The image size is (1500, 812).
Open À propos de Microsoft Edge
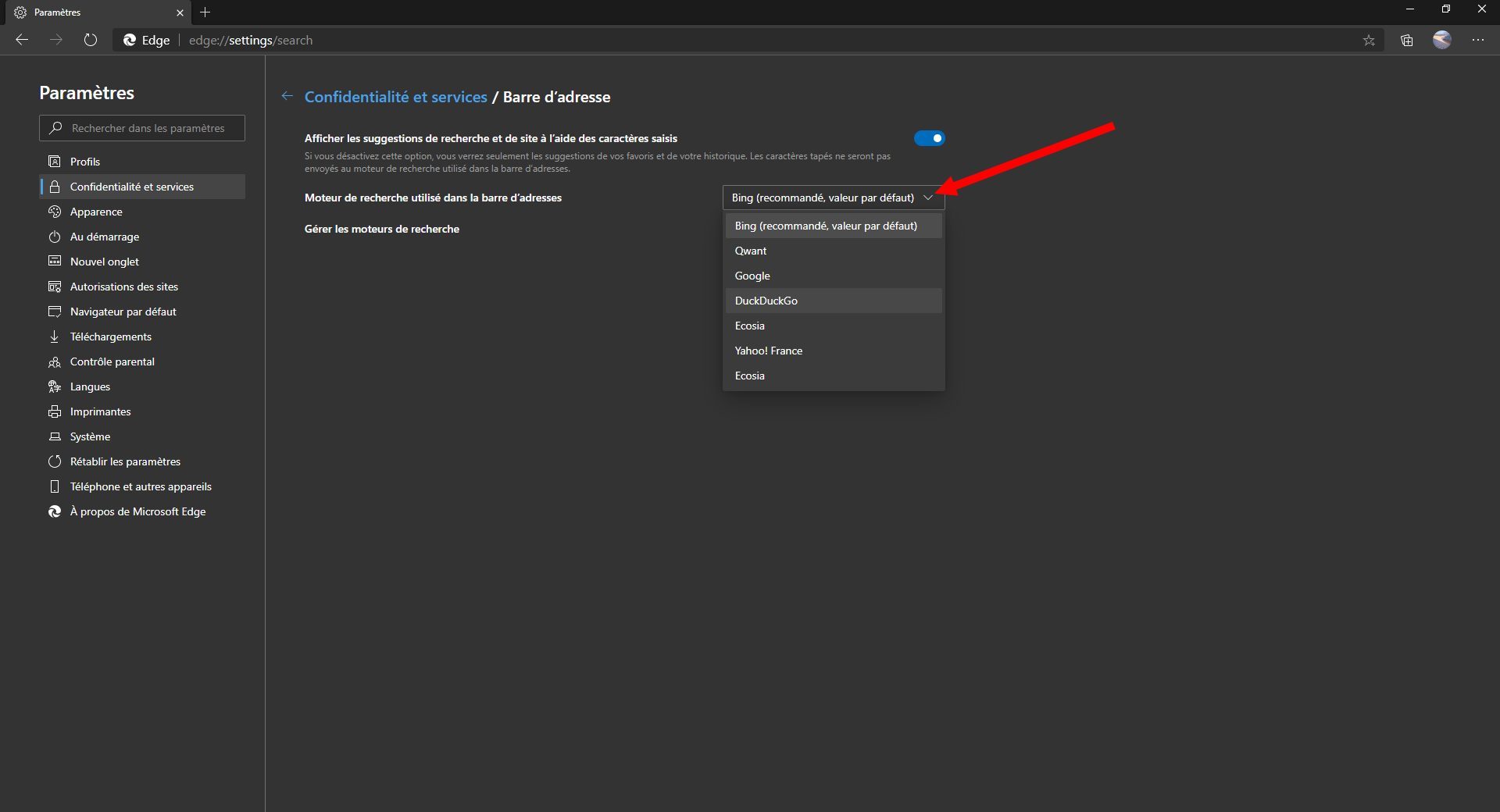pos(142,511)
